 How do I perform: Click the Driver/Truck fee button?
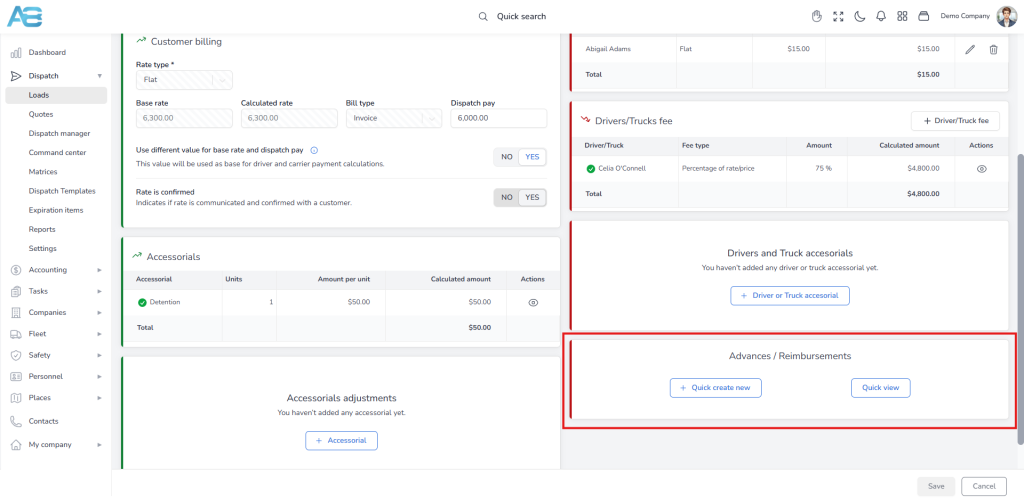(955, 121)
